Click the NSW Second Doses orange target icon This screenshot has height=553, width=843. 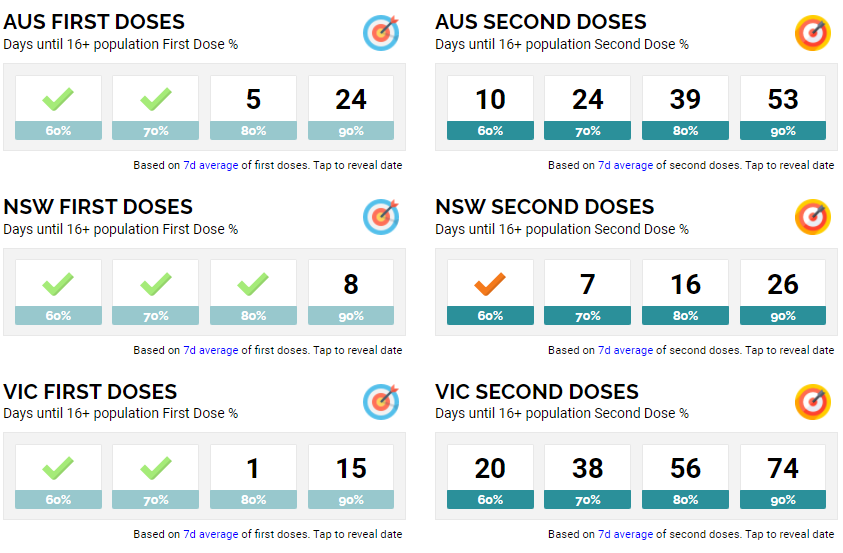(813, 217)
